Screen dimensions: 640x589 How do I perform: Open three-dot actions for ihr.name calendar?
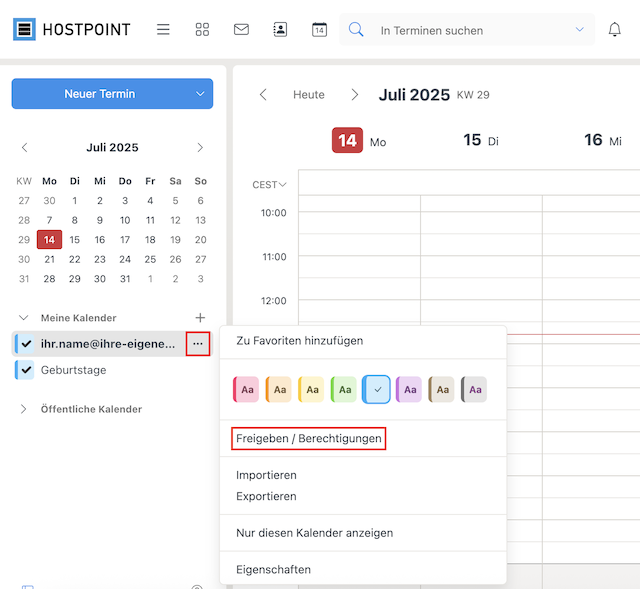(x=198, y=344)
